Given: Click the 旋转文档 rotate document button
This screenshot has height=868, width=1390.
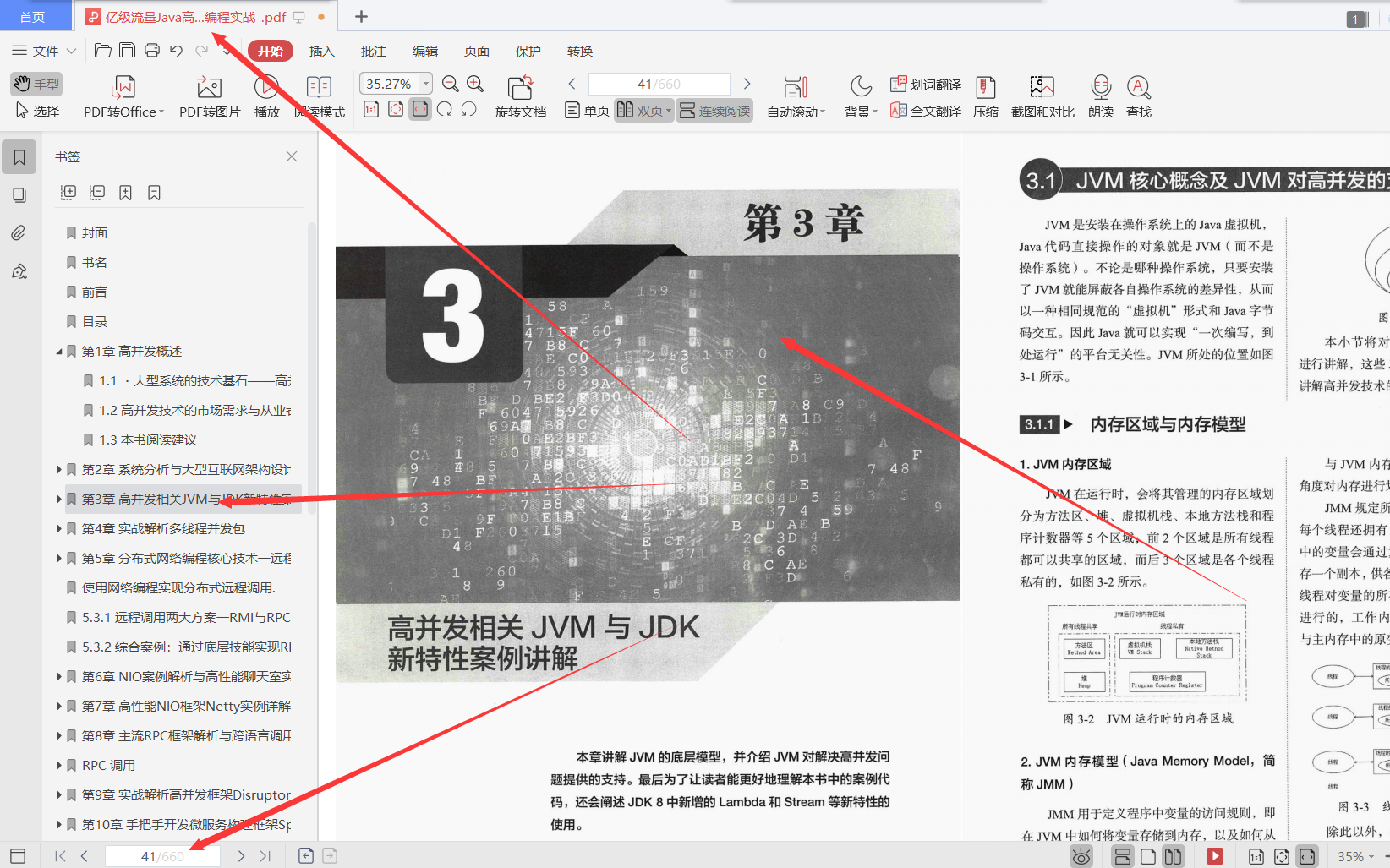Looking at the screenshot, I should 519,96.
